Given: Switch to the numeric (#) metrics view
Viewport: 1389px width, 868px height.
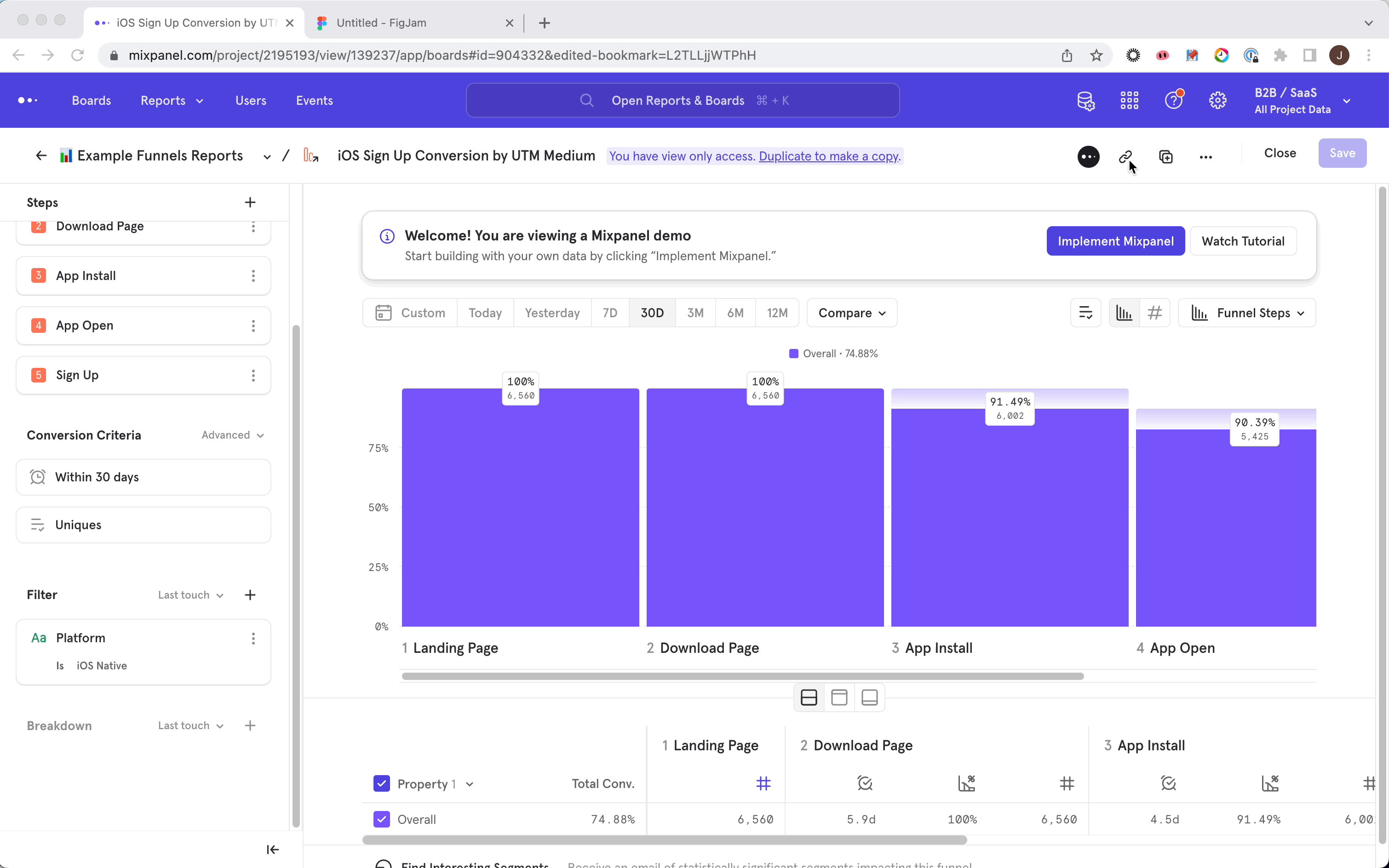Looking at the screenshot, I should tap(1155, 312).
